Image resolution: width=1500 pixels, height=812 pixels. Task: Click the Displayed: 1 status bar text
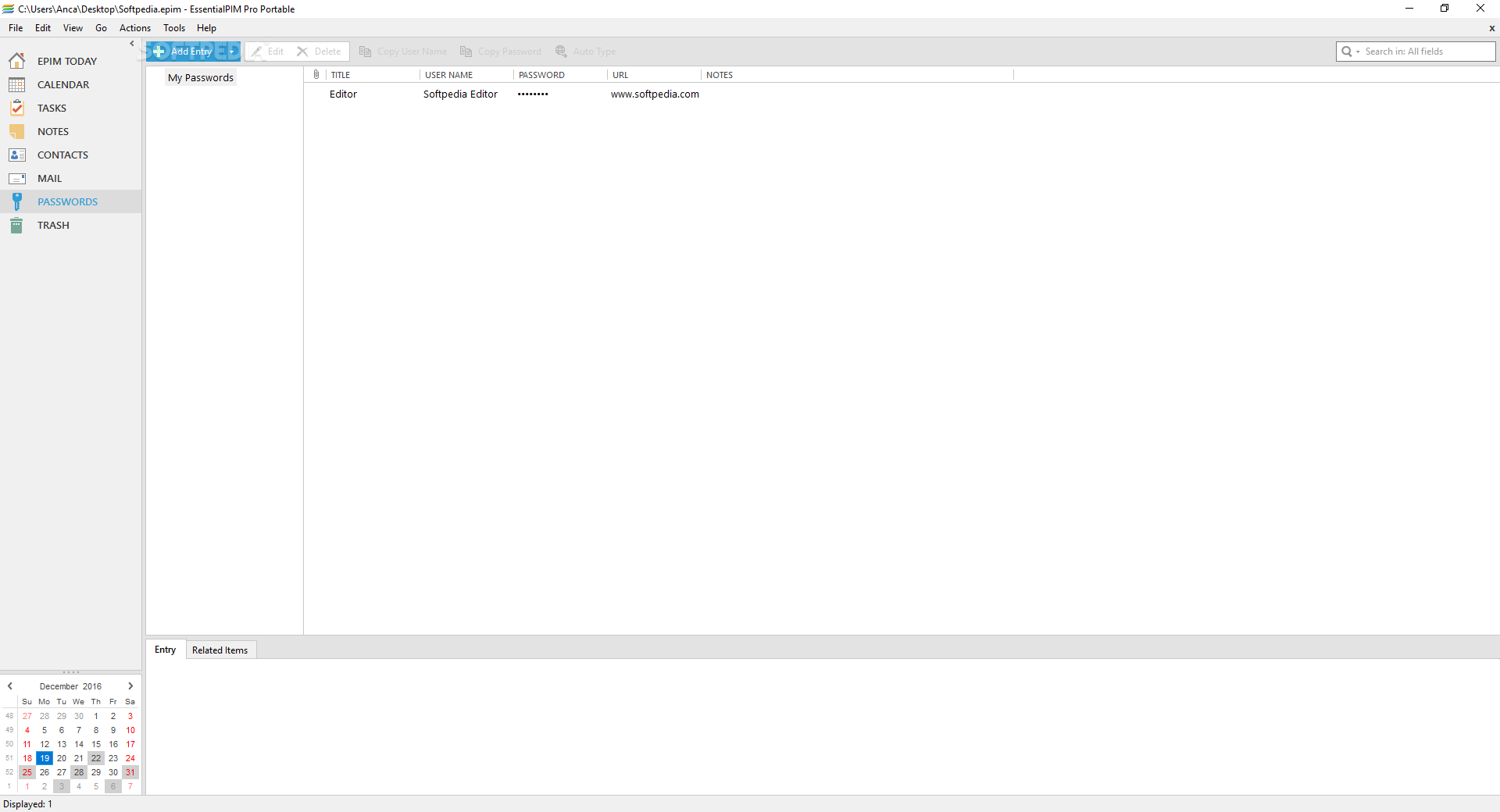(28, 804)
